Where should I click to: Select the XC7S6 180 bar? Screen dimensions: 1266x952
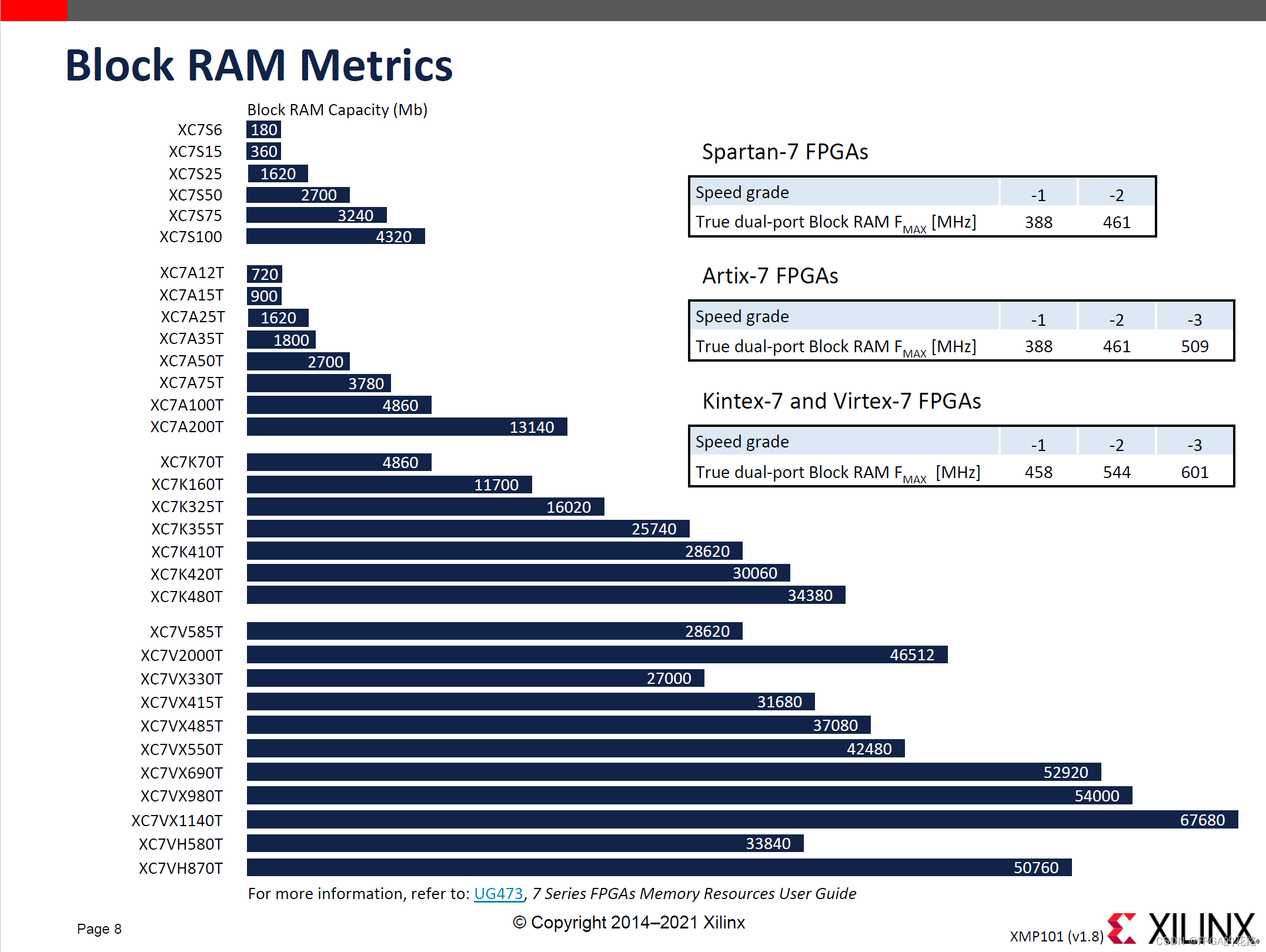click(x=263, y=129)
